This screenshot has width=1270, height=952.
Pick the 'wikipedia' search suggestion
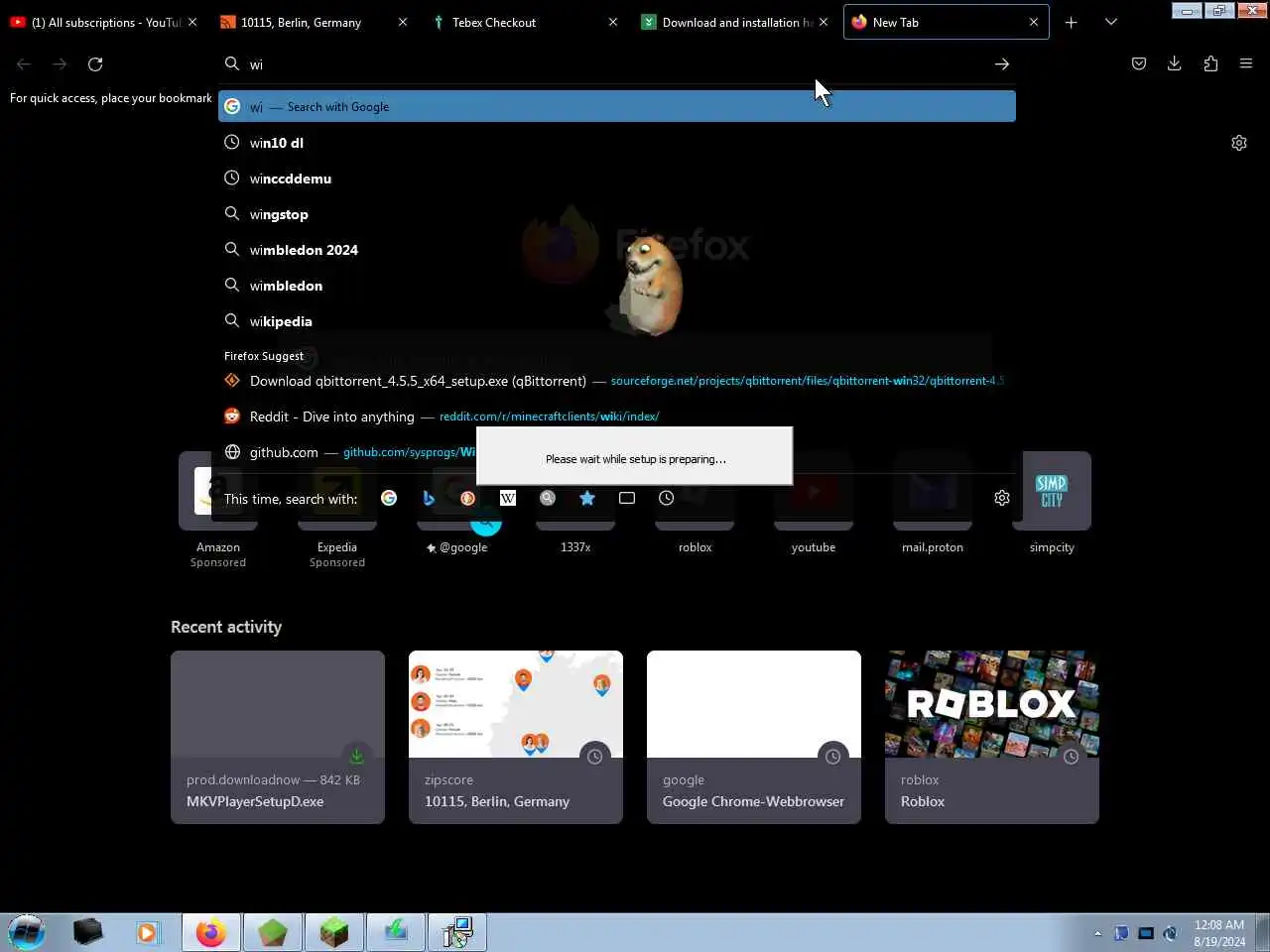click(617, 321)
